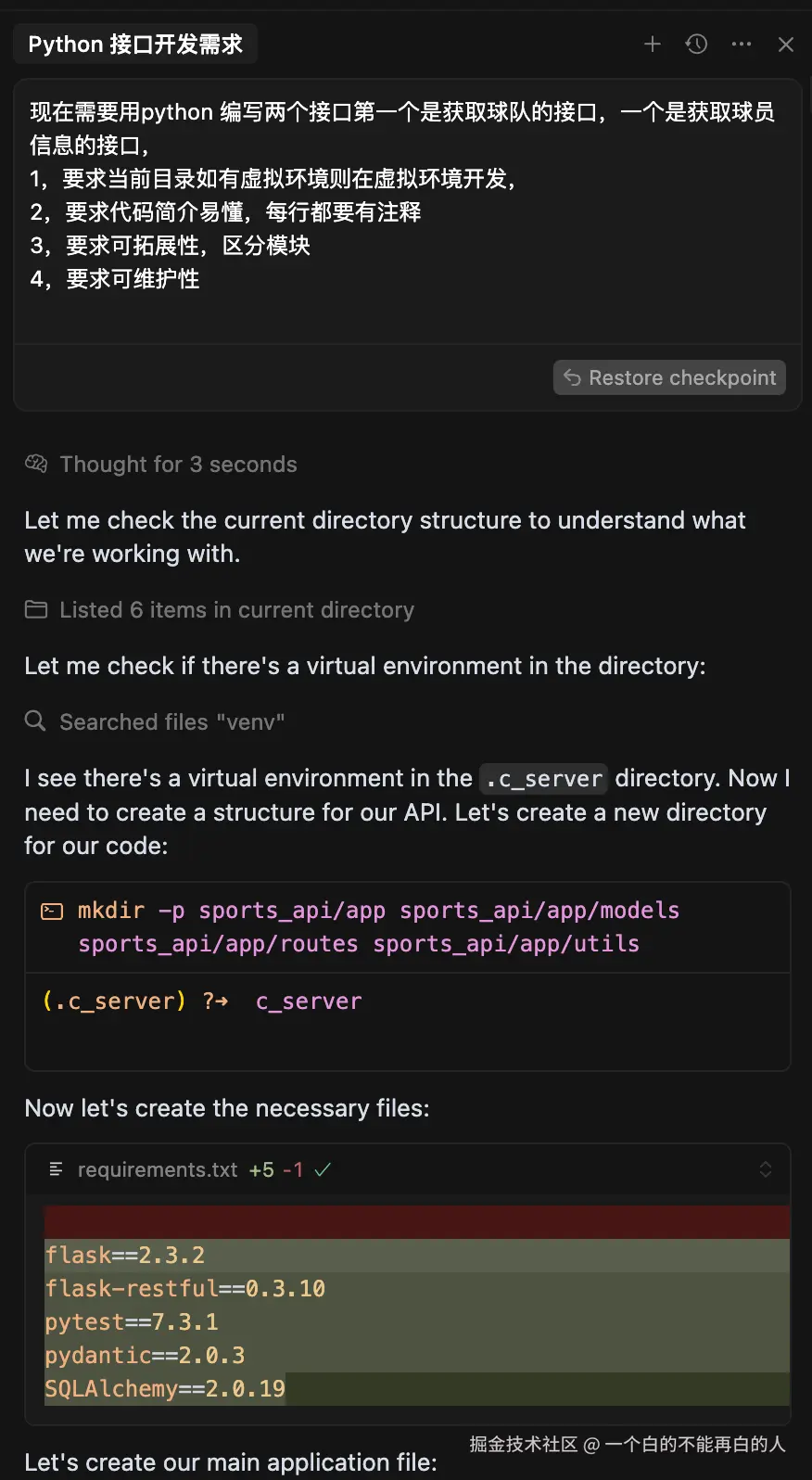This screenshot has width=812, height=1480.
Task: Click the terminal icon beside mkdir command
Action: (52, 912)
